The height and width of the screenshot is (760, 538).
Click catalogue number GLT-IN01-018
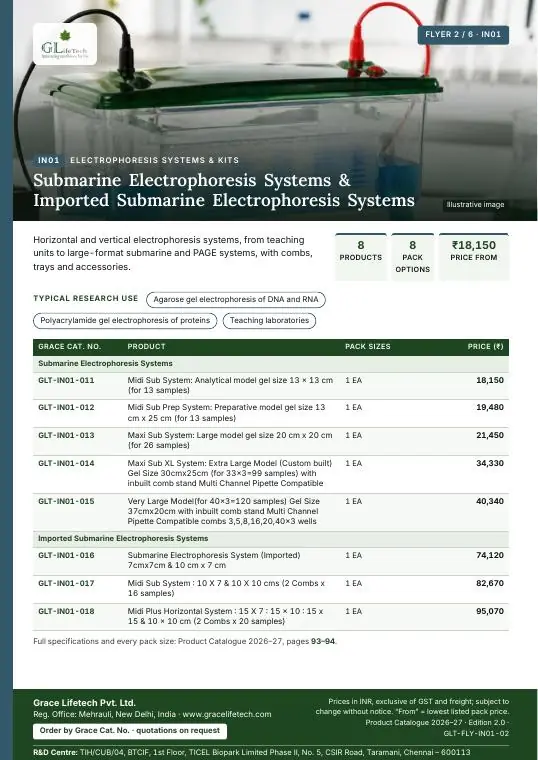click(x=66, y=611)
